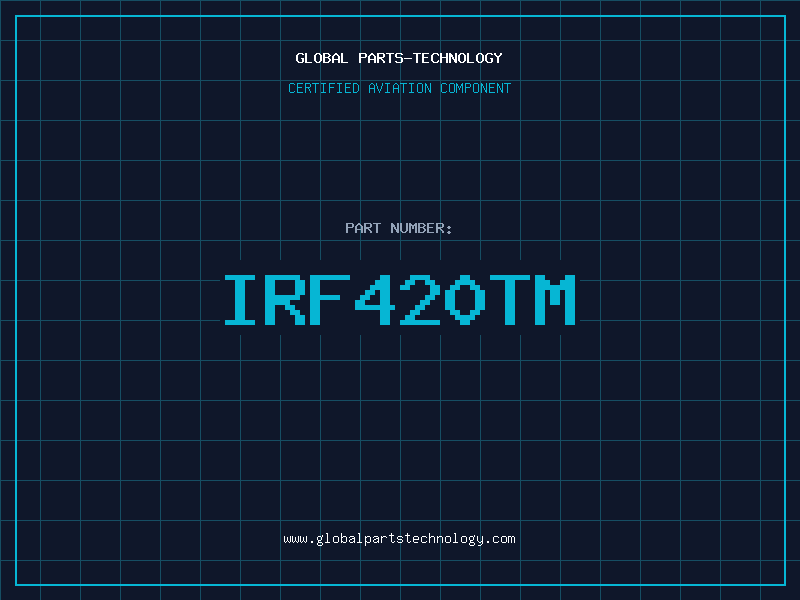Click the CERTIFIED AVIATION COMPONENT subtitle
The height and width of the screenshot is (600, 800).
click(x=399, y=89)
